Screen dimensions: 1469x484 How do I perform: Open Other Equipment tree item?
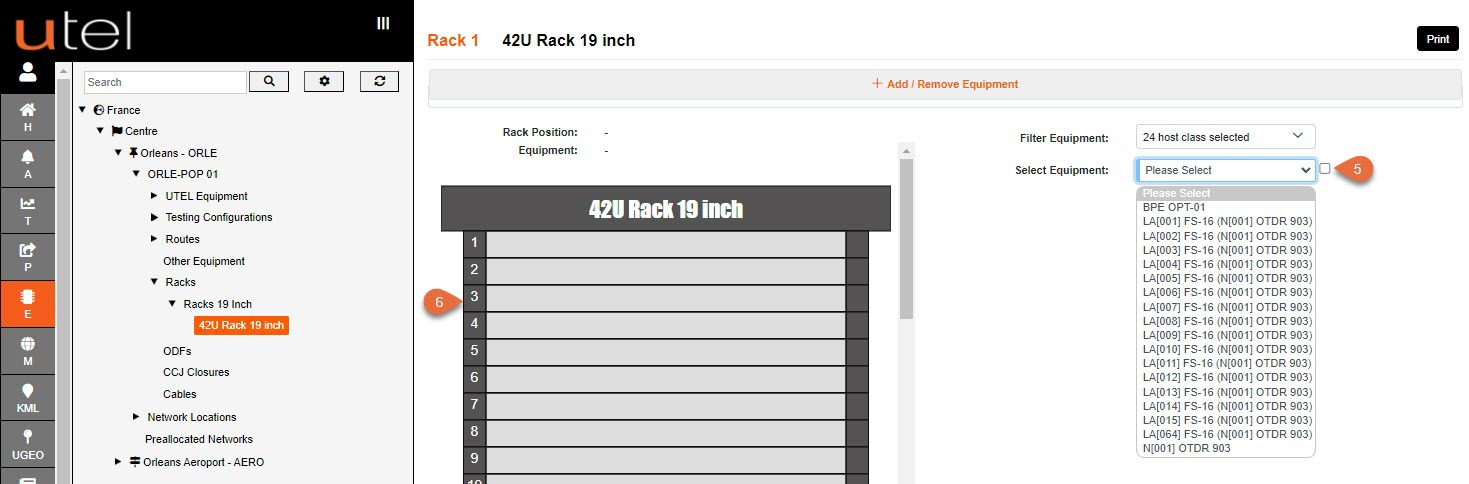coord(204,261)
